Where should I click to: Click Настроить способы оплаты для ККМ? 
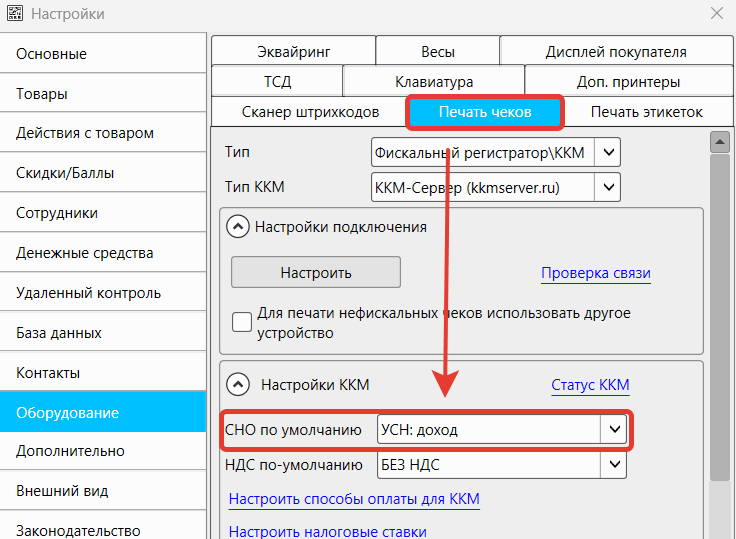click(354, 499)
